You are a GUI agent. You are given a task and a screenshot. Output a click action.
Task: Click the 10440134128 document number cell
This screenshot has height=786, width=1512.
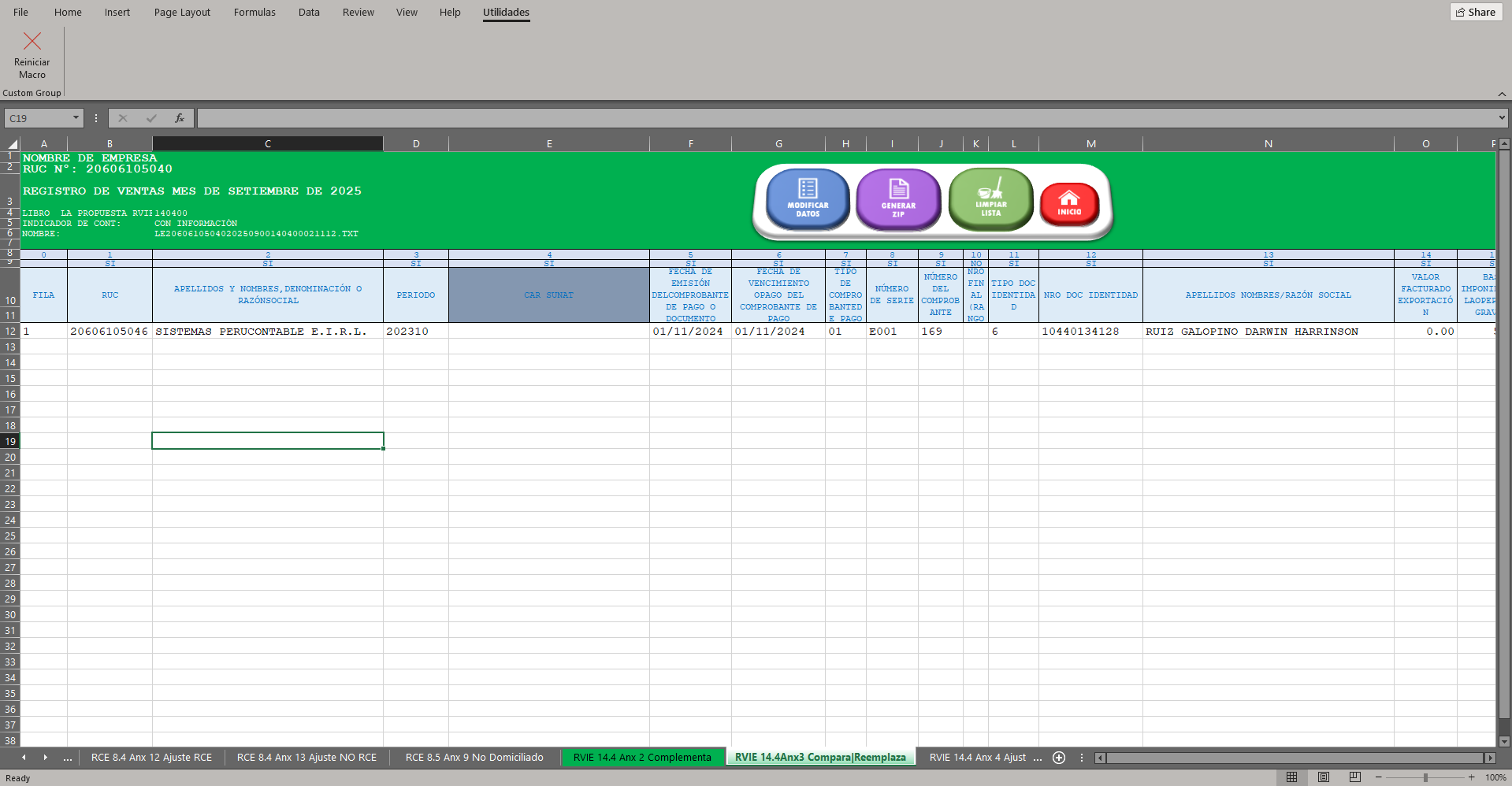1090,331
